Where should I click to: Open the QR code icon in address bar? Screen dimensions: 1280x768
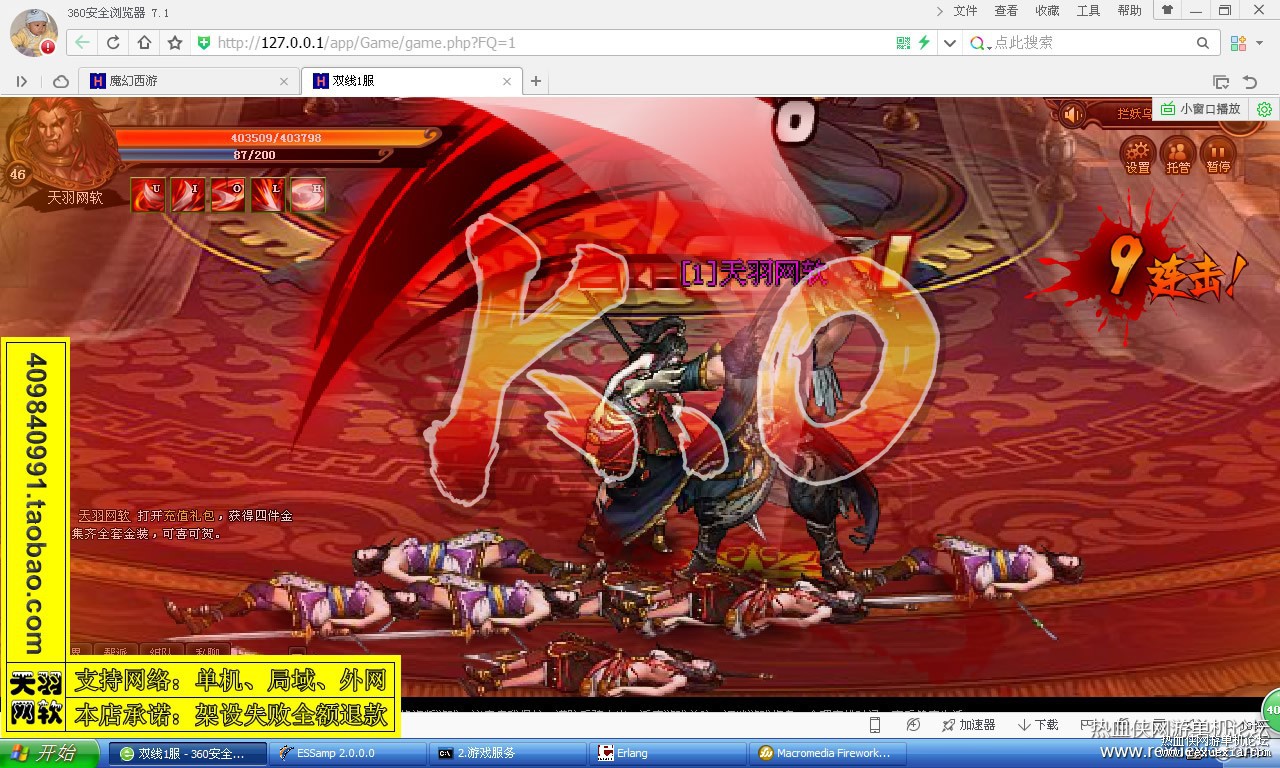pyautogui.click(x=904, y=43)
